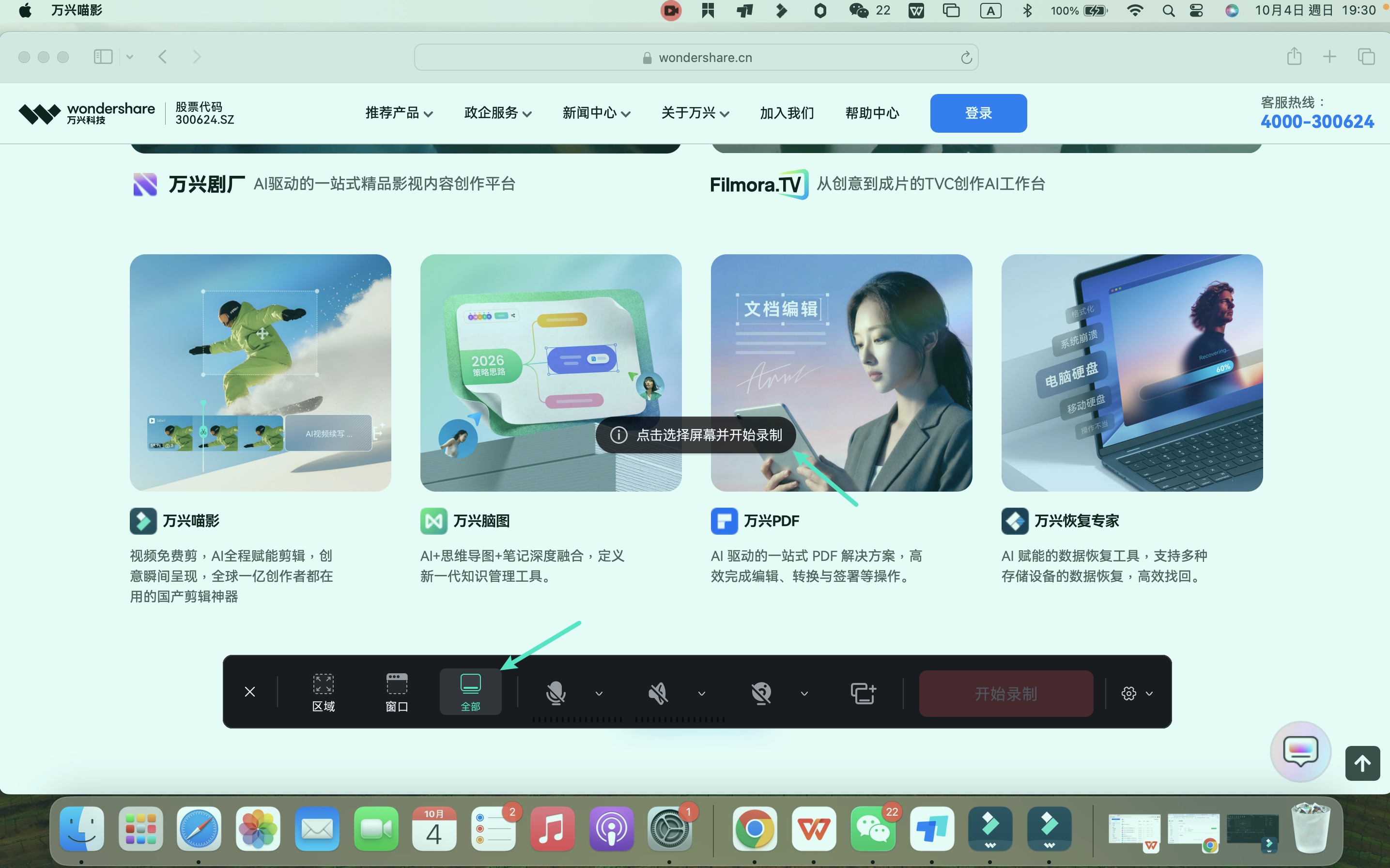This screenshot has width=1390, height=868.
Task: Expand the 推荐产品 menu
Action: click(399, 113)
